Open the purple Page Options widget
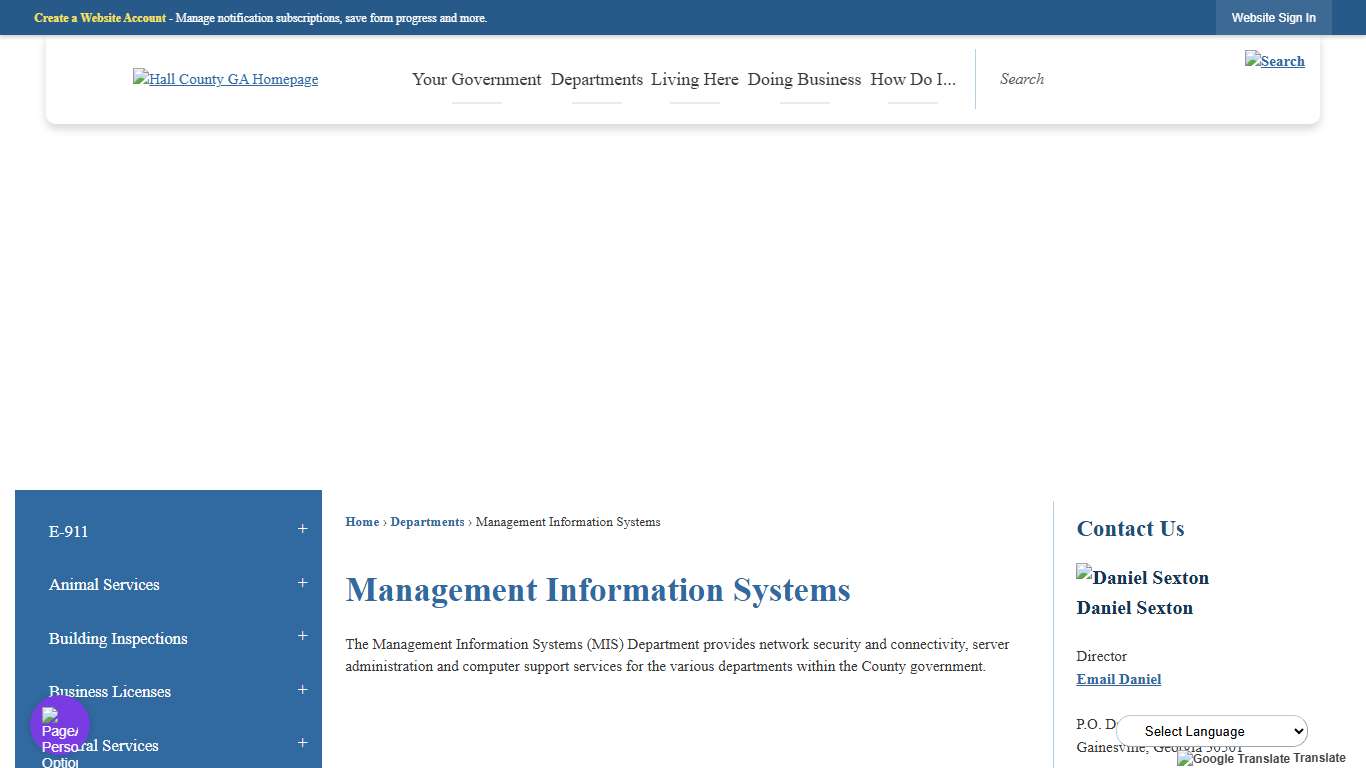1366x768 pixels. [59, 722]
